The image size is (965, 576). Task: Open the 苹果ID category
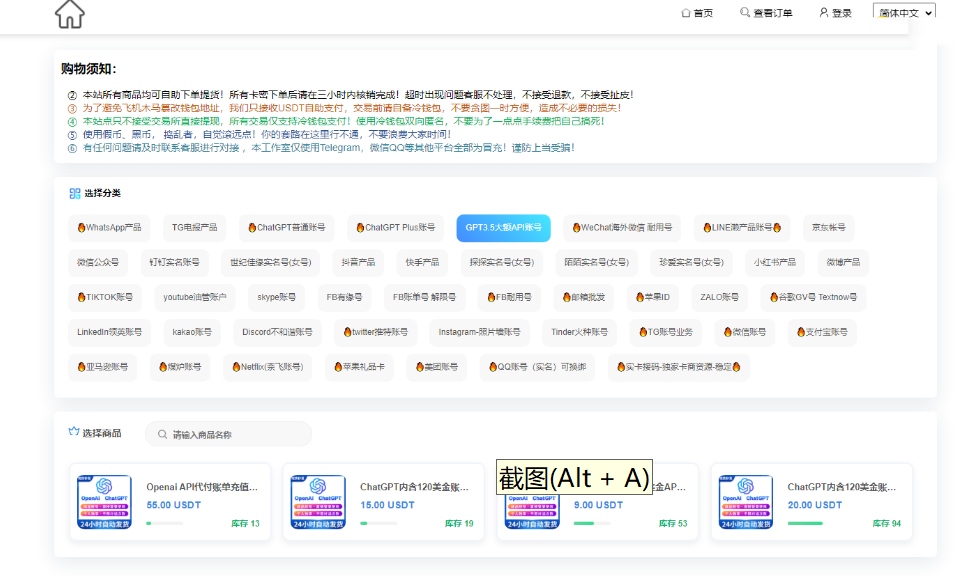652,298
